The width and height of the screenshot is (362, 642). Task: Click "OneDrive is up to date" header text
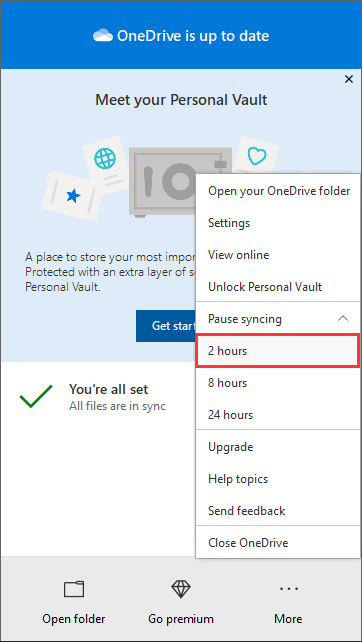coord(193,36)
